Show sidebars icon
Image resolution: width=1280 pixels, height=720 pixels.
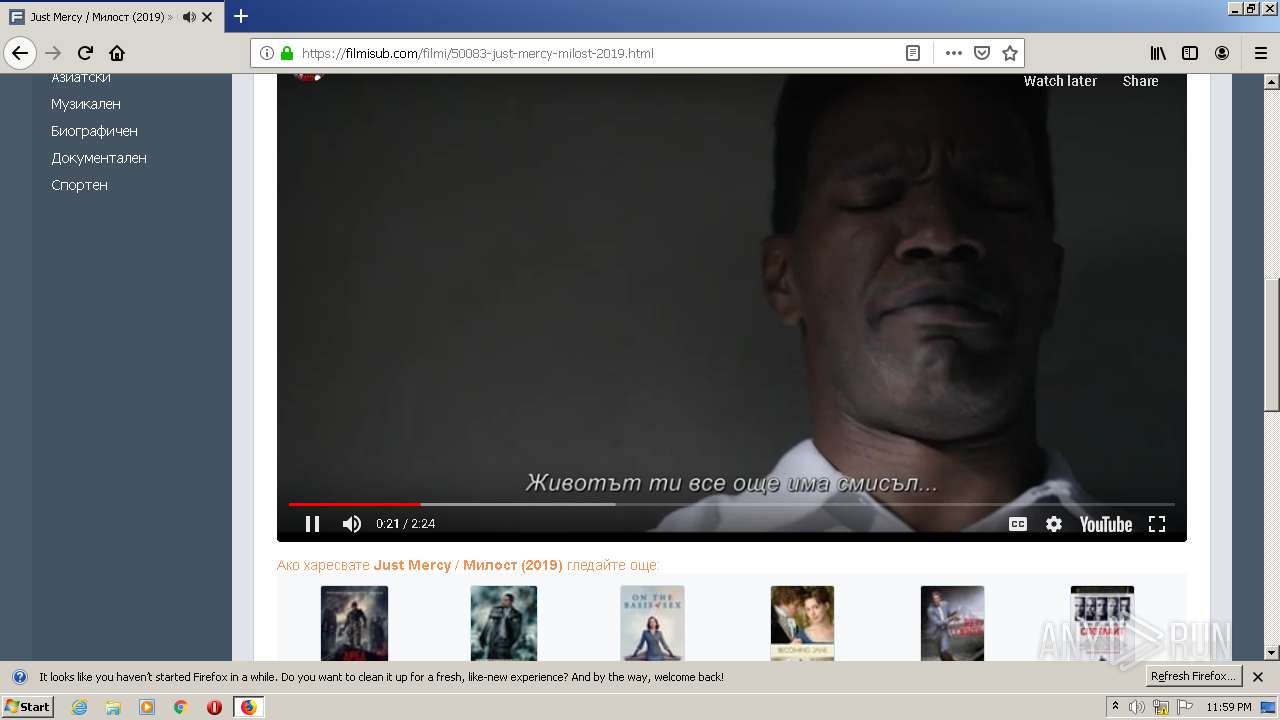[1190, 53]
